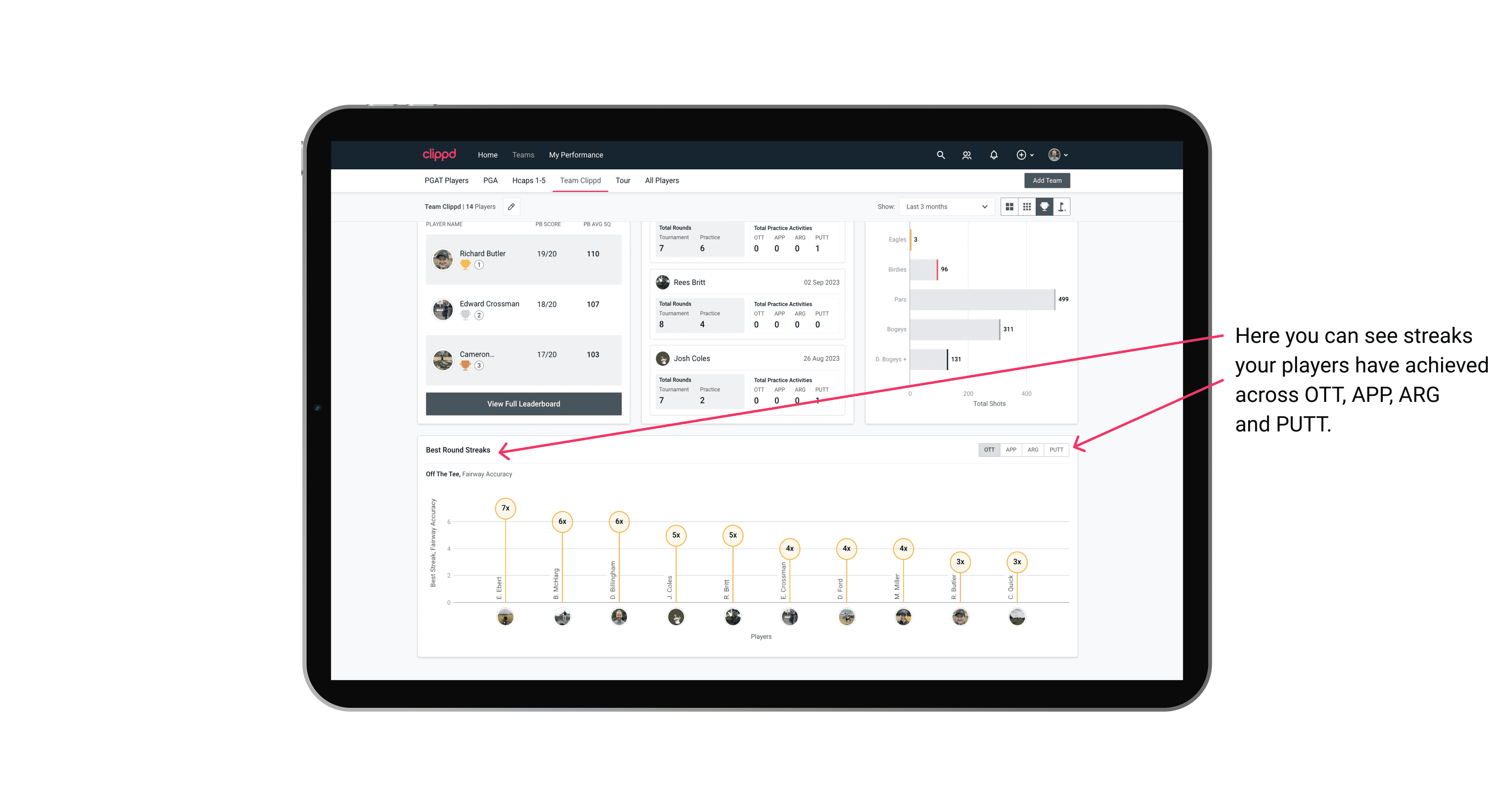Click the search icon in top navigation
The image size is (1510, 812).
tap(940, 155)
